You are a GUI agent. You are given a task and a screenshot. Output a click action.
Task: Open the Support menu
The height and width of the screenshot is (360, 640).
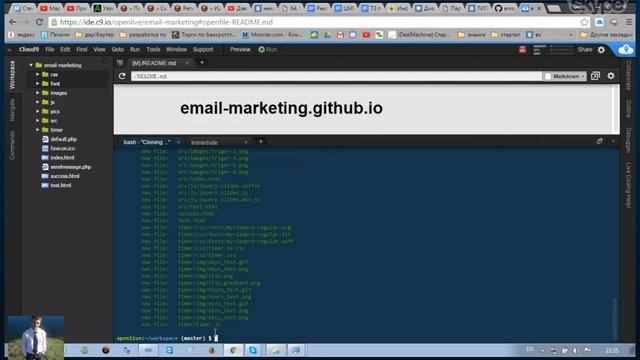click(x=203, y=49)
